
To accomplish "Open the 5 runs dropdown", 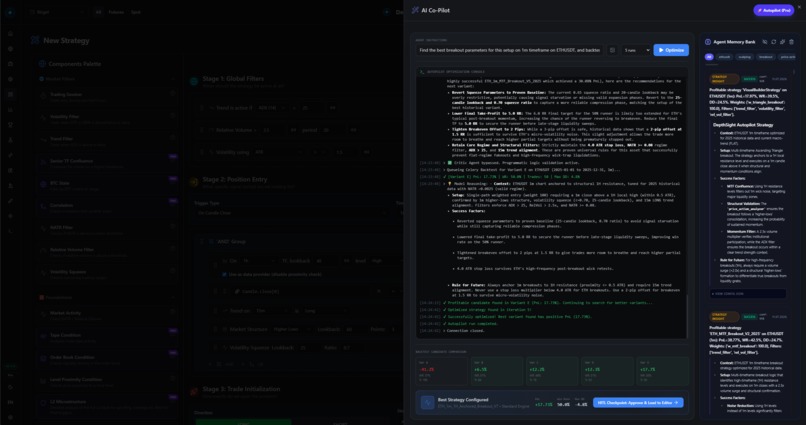I will click(x=636, y=50).
